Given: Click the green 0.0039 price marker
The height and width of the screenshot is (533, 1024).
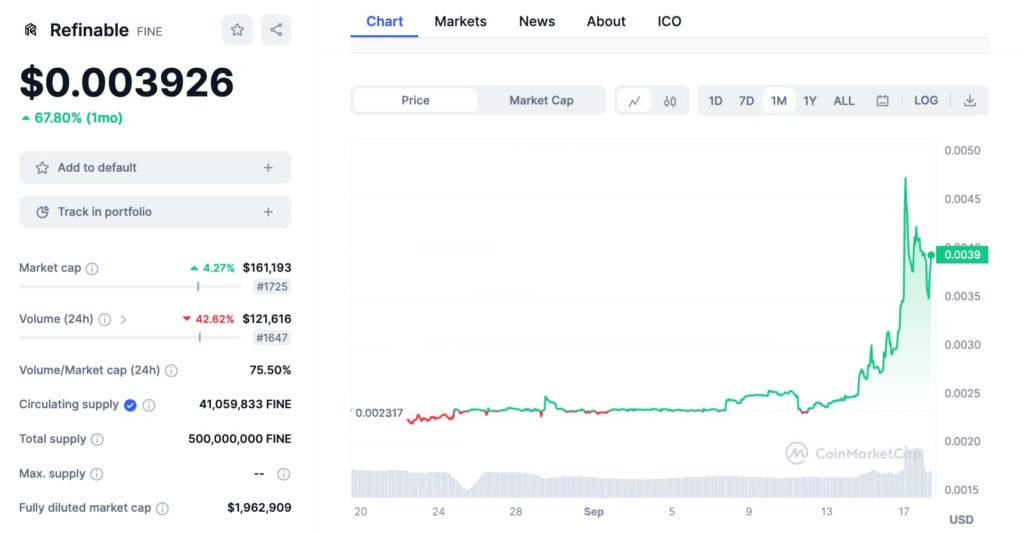Looking at the screenshot, I should [962, 255].
